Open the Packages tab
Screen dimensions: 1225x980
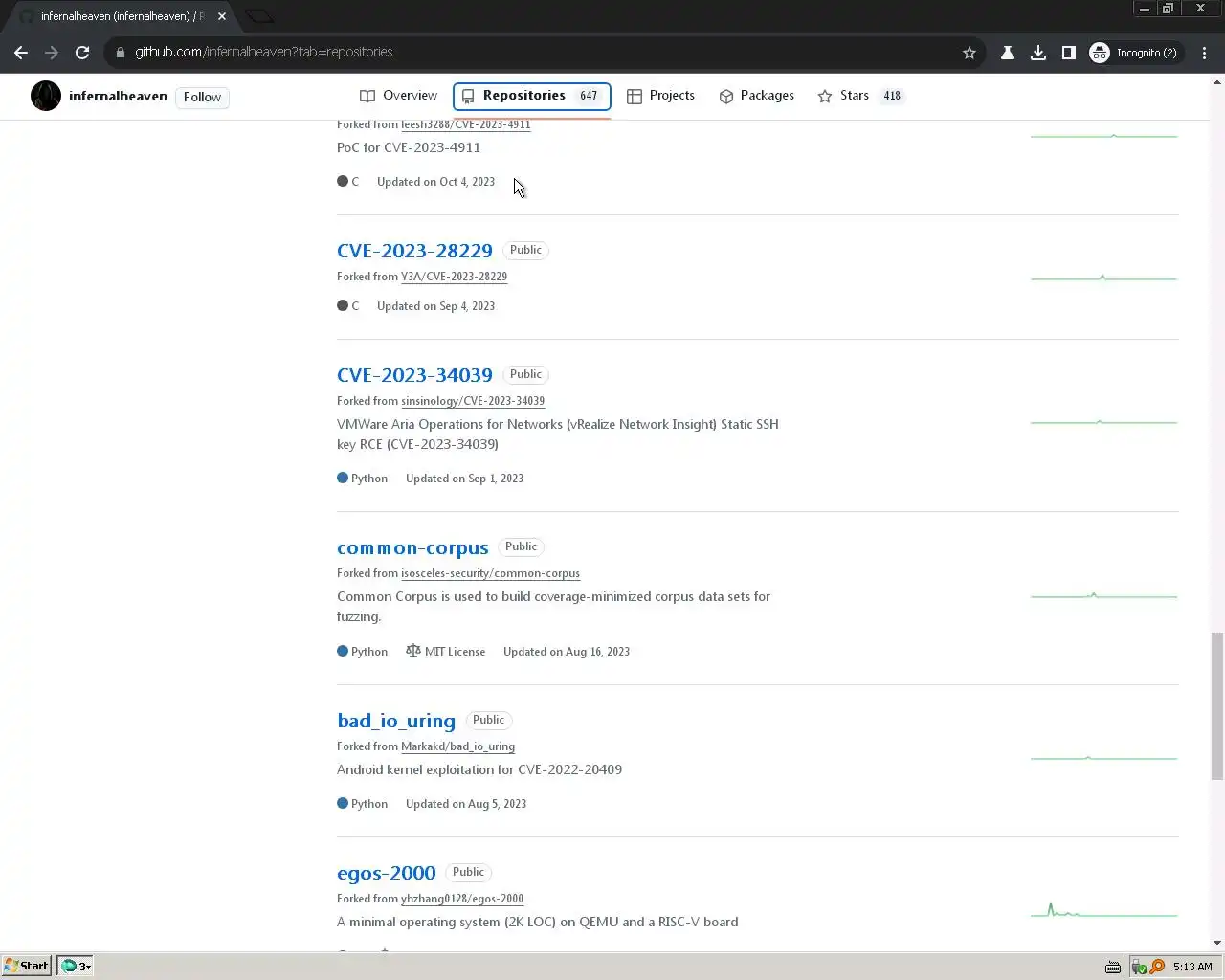click(756, 96)
